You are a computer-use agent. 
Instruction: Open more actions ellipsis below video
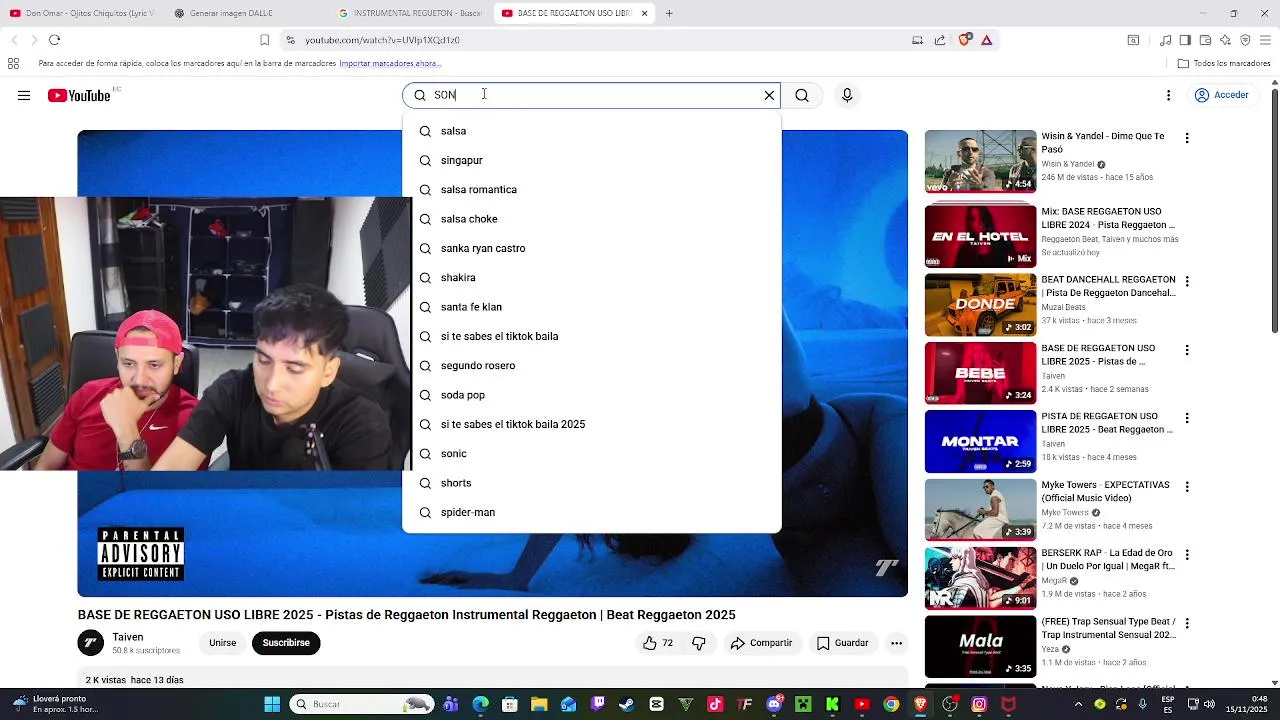click(897, 643)
